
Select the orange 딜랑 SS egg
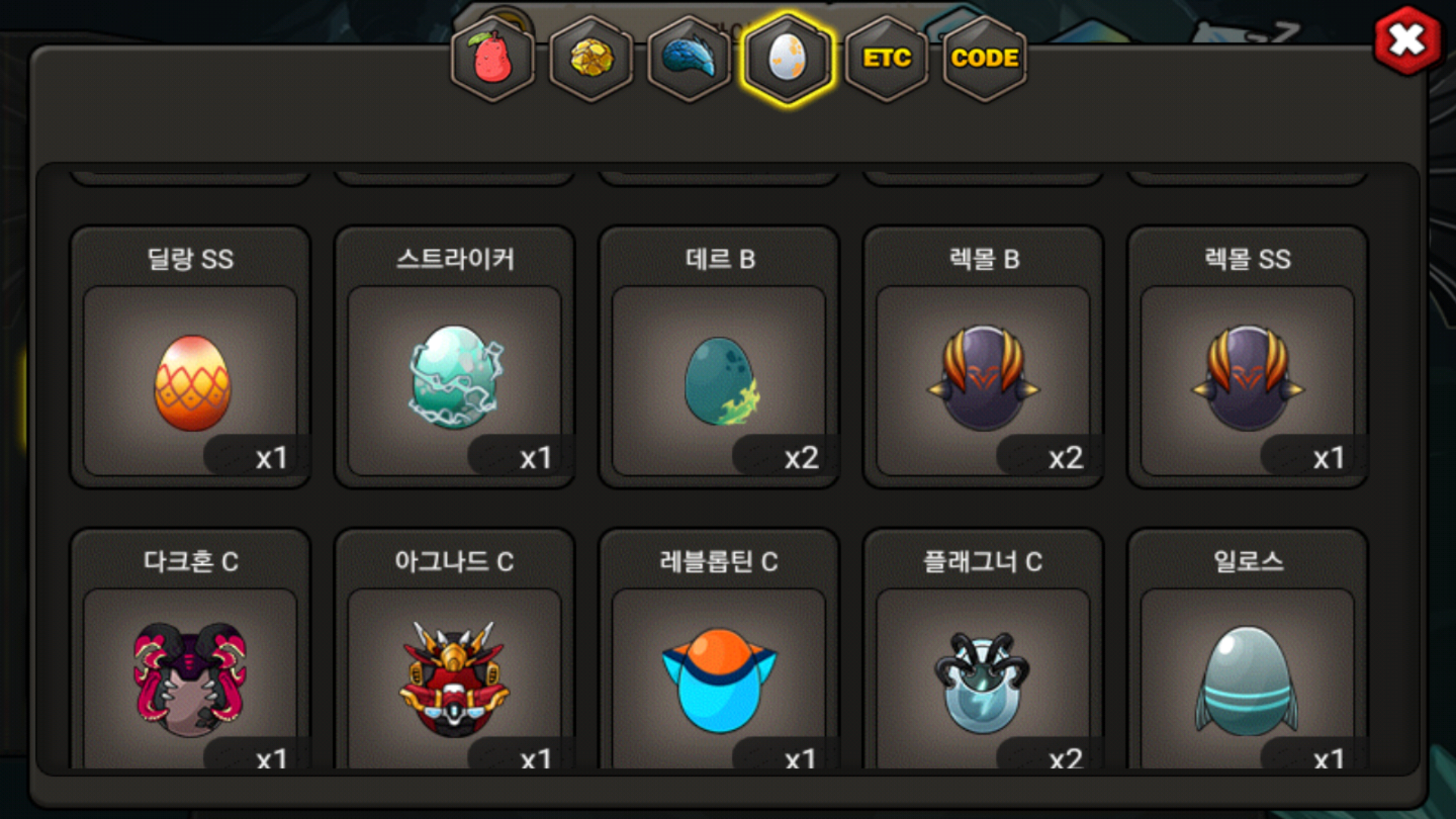point(190,357)
